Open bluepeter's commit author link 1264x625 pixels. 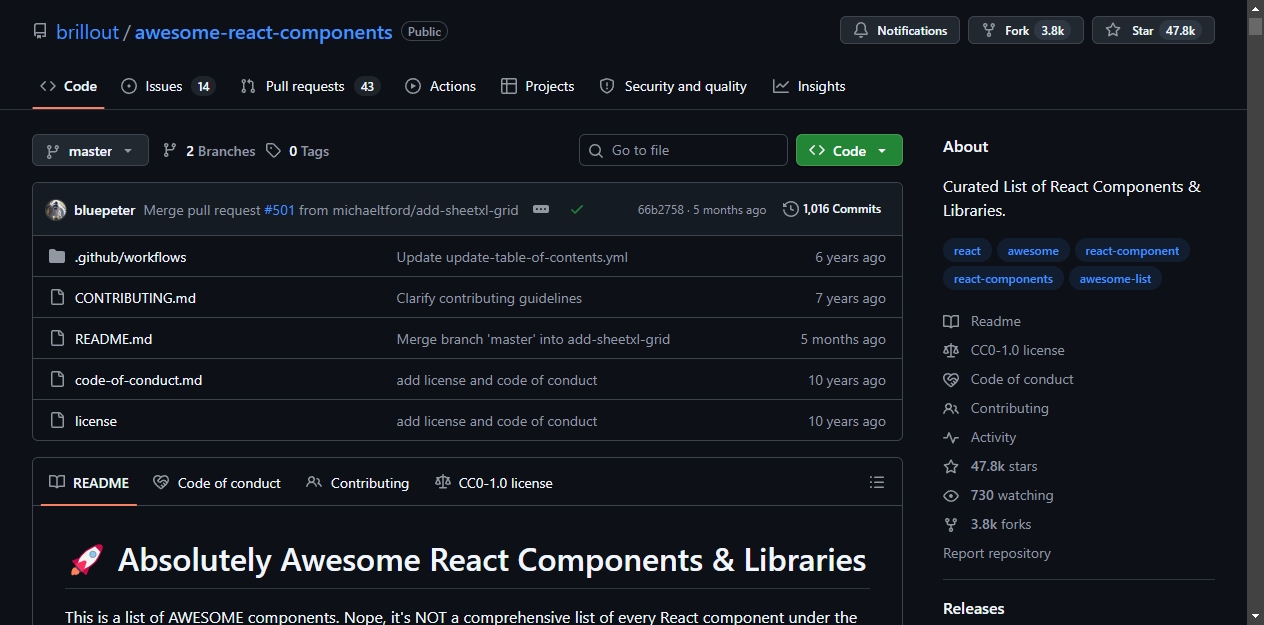[104, 210]
